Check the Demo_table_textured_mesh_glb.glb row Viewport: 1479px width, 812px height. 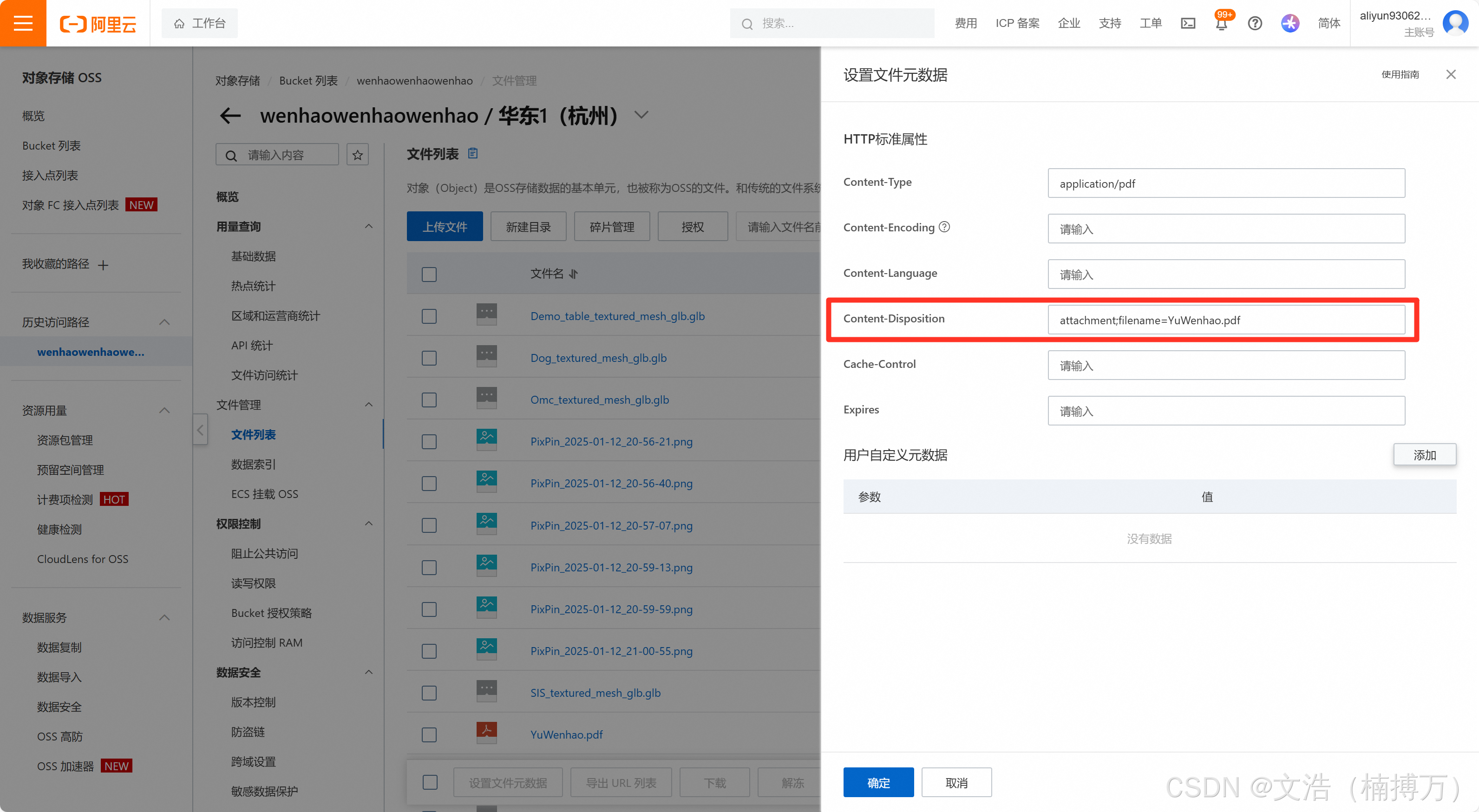point(429,316)
